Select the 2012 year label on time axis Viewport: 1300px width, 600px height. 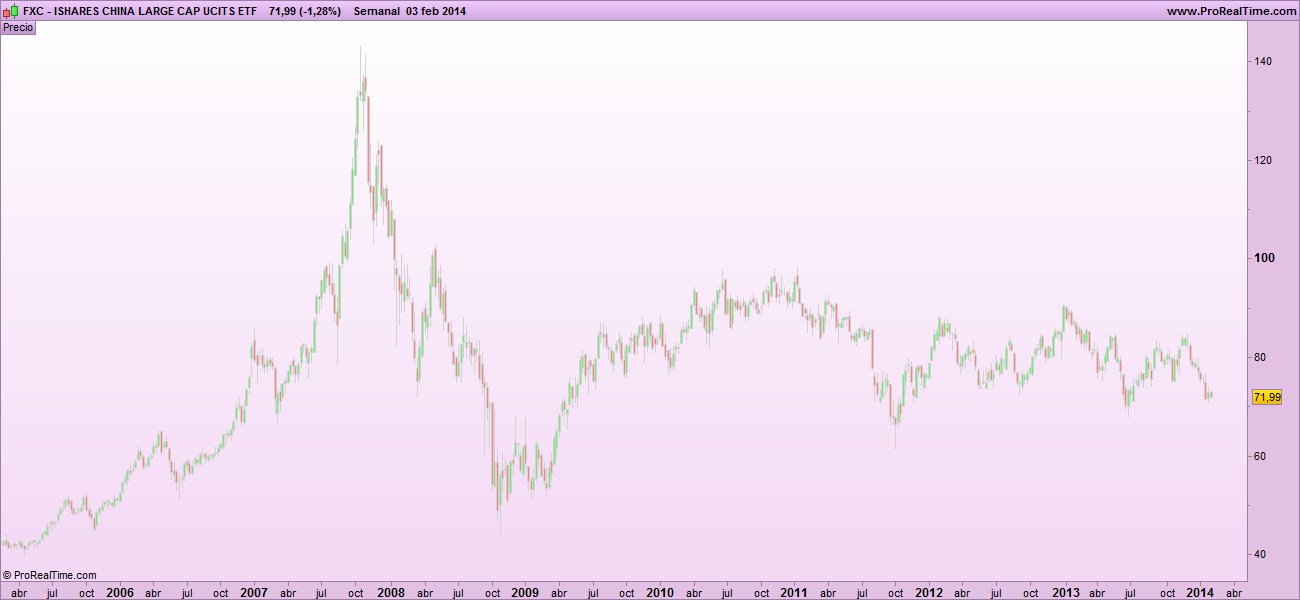tap(929, 592)
